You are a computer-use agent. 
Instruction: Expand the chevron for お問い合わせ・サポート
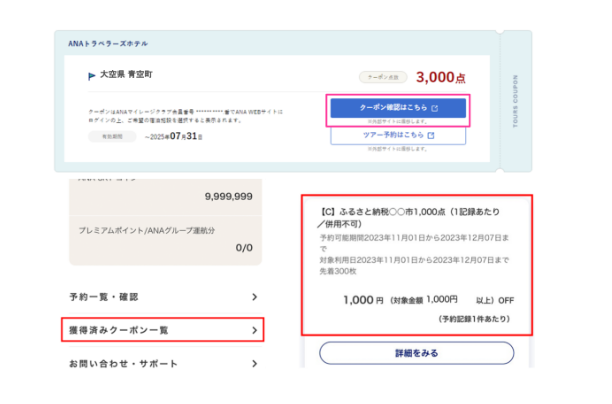coord(254,363)
